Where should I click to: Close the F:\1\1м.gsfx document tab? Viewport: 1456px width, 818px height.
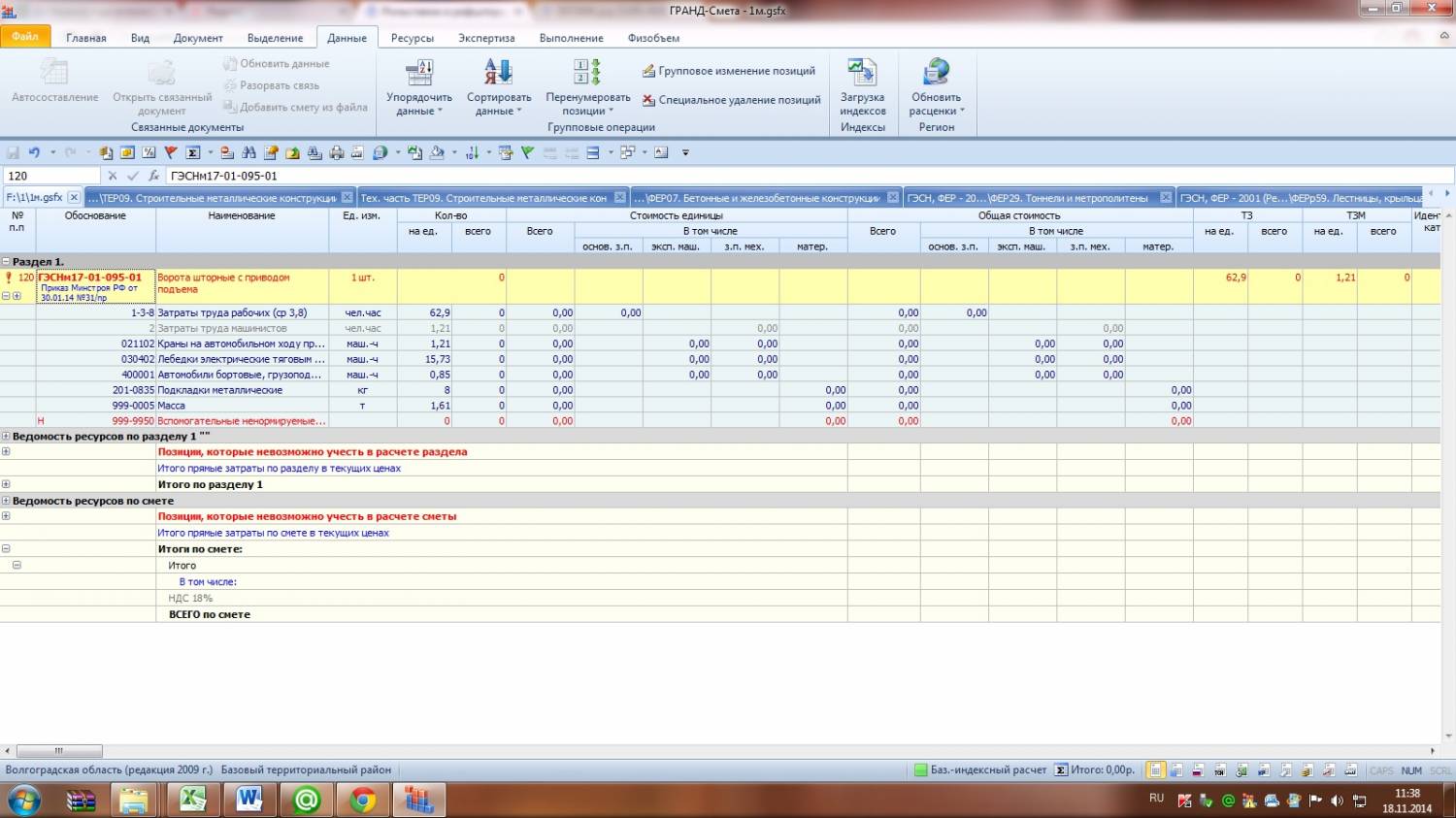pos(74,197)
